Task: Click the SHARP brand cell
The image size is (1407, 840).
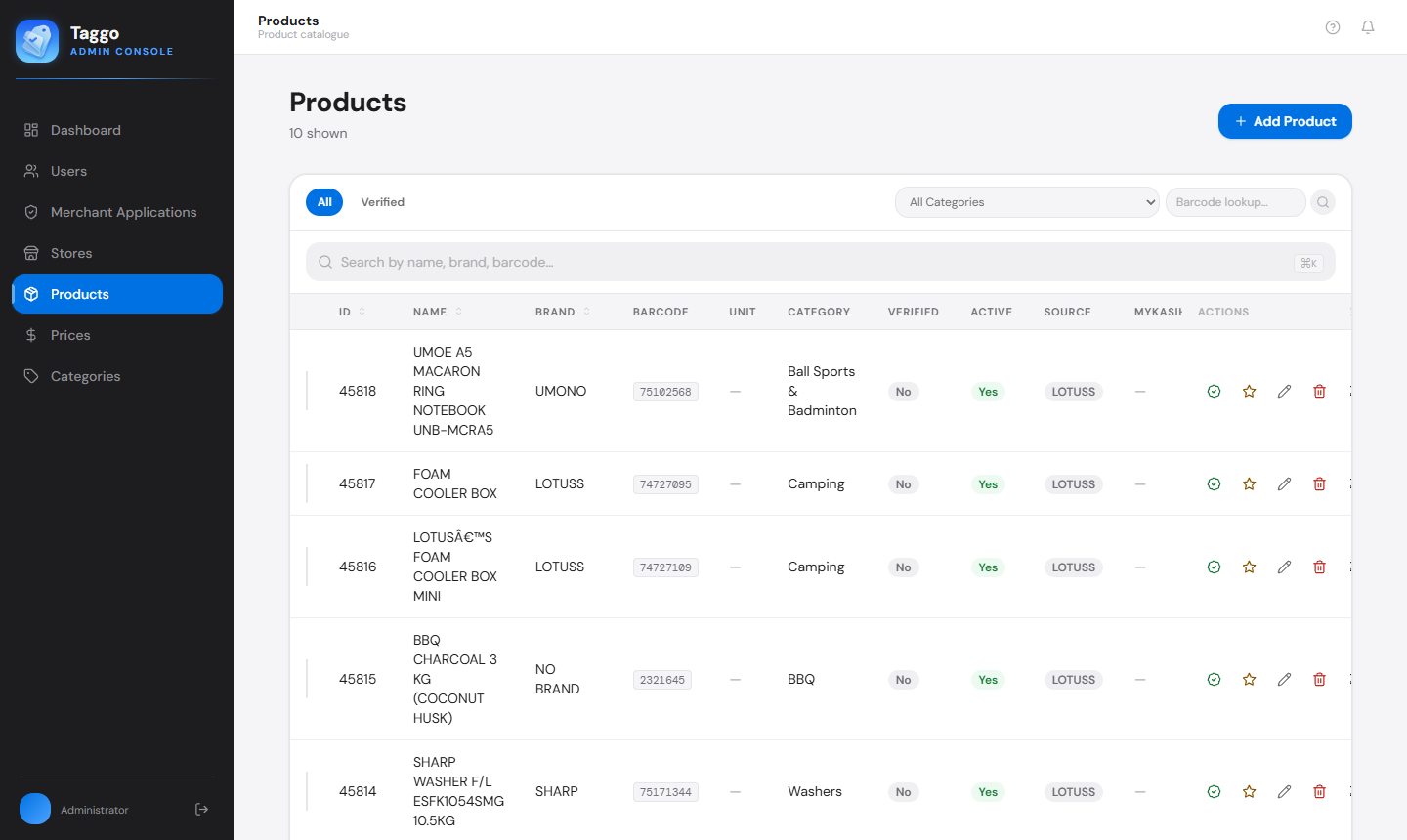Action: click(557, 791)
